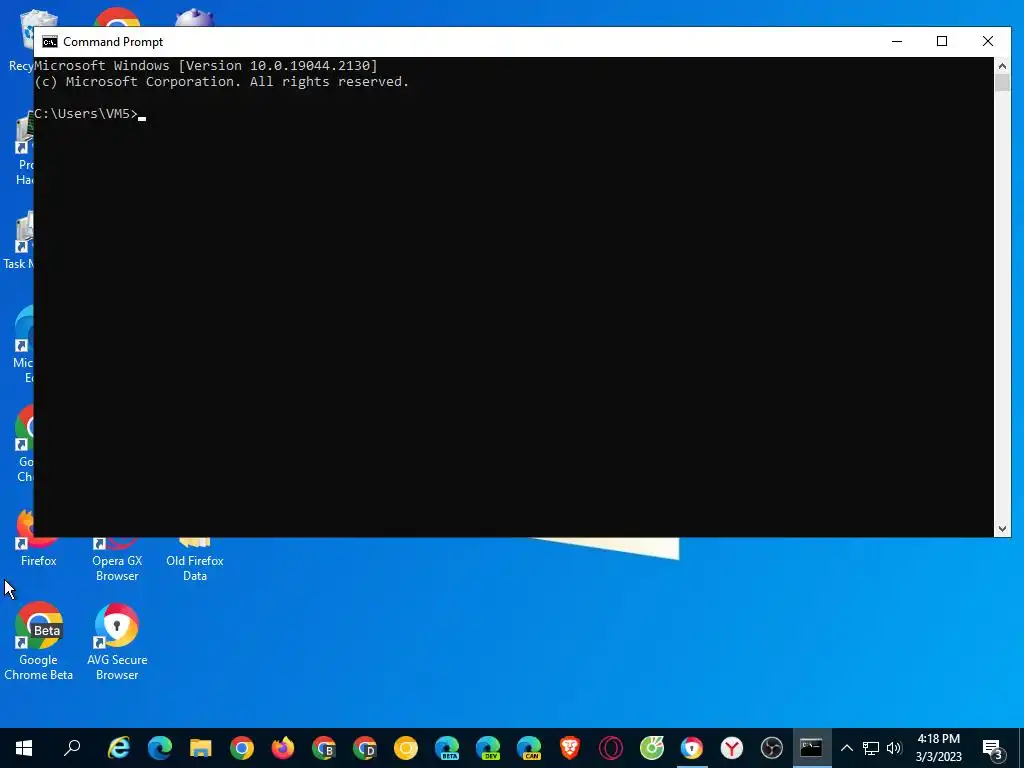Click the Microsoft Windows version text line
The width and height of the screenshot is (1024, 768).
(206, 65)
